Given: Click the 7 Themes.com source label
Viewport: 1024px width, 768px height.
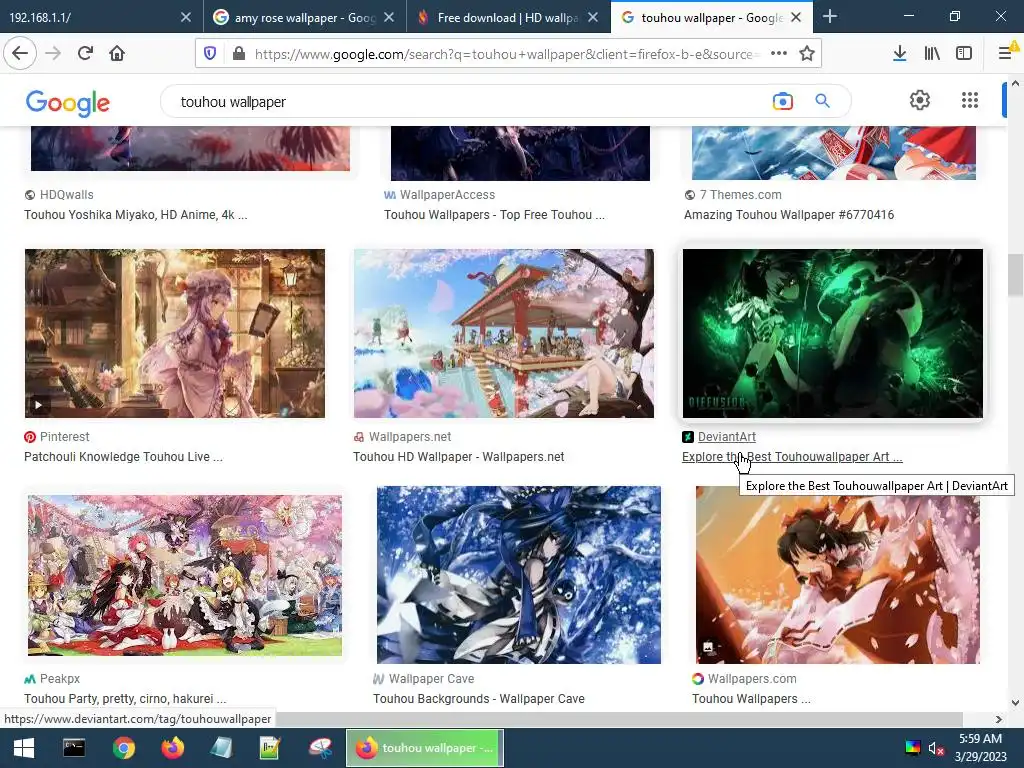Looking at the screenshot, I should click(741, 195).
